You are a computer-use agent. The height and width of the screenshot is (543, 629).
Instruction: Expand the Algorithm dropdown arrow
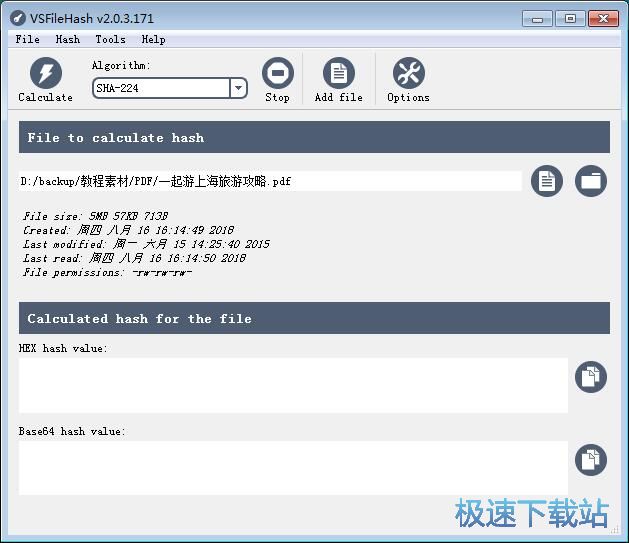[239, 88]
